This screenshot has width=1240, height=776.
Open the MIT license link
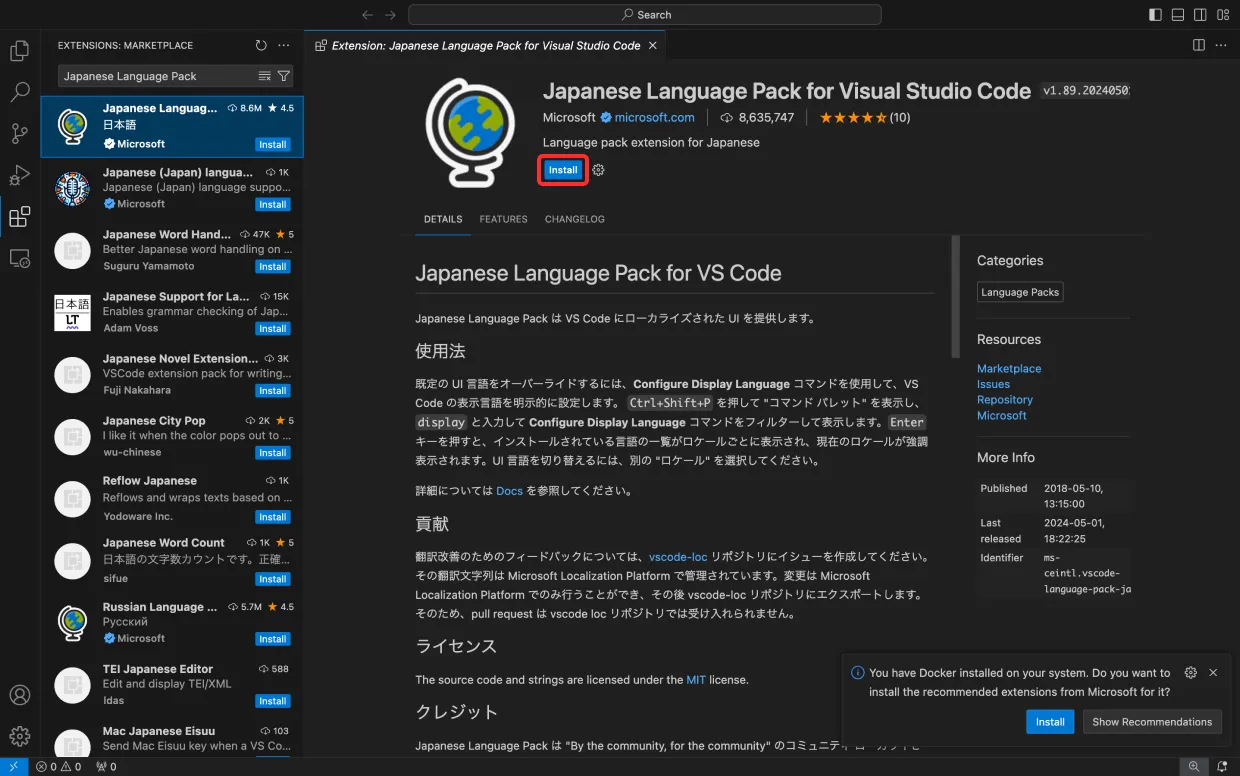pyautogui.click(x=696, y=680)
